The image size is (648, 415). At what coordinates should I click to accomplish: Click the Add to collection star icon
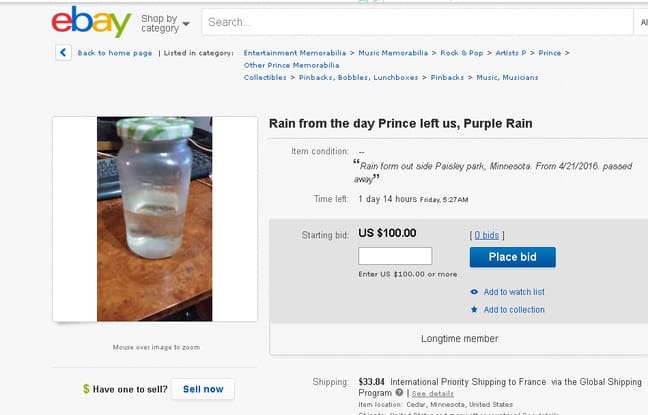pos(474,310)
